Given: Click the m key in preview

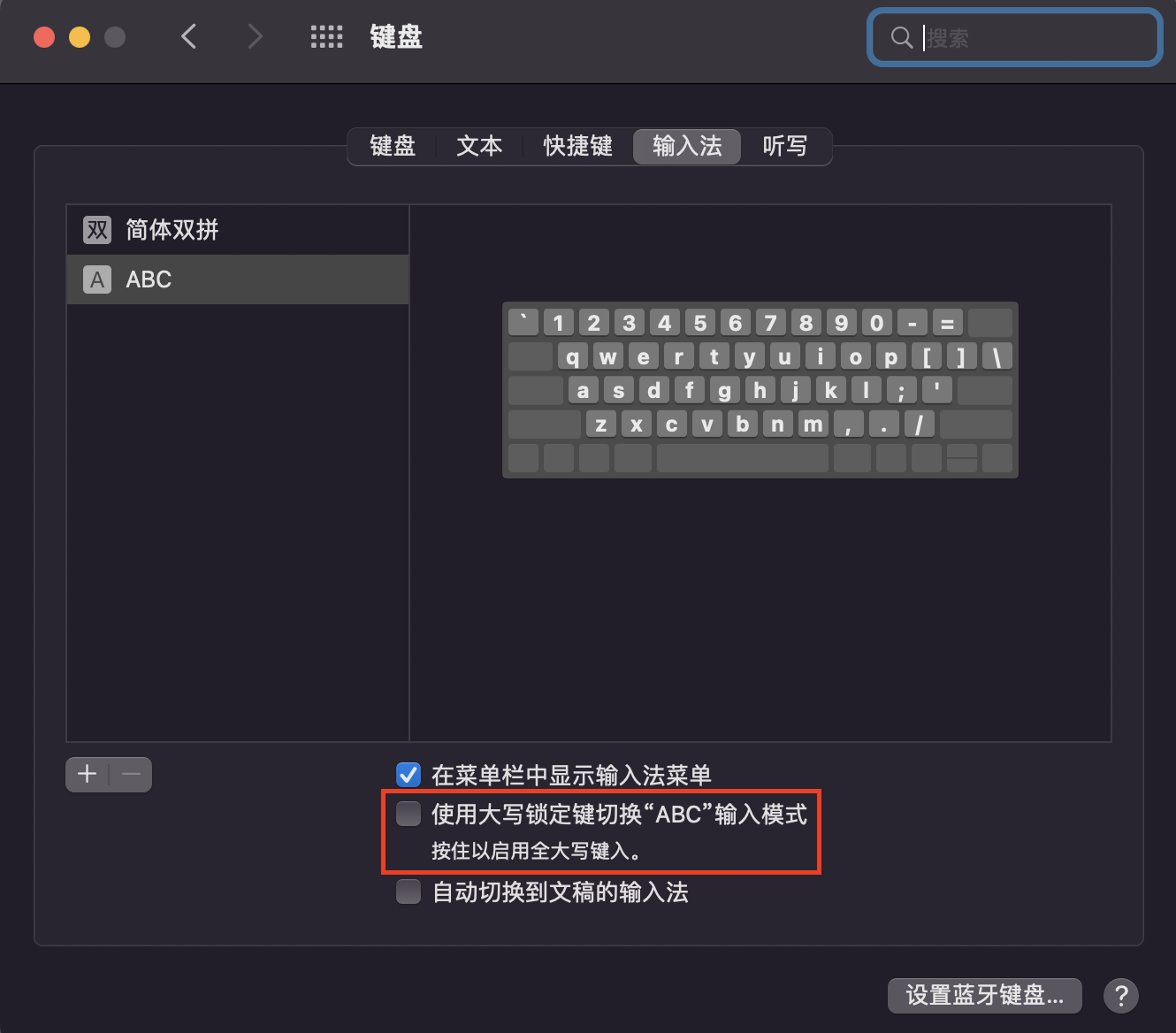Looking at the screenshot, I should coord(813,425).
